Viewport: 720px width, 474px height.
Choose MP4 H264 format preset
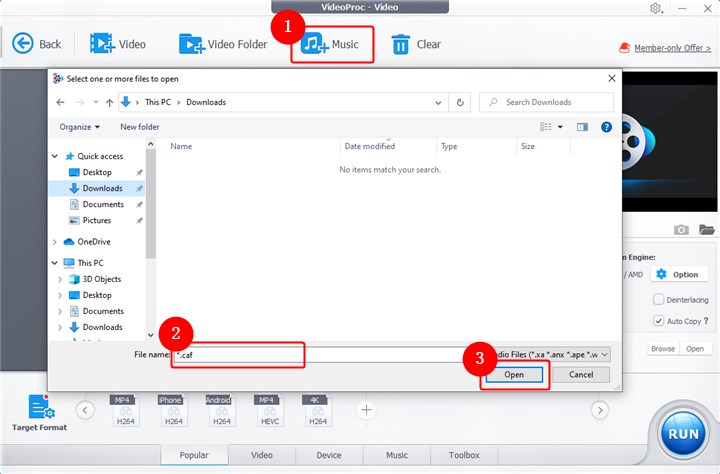point(125,410)
